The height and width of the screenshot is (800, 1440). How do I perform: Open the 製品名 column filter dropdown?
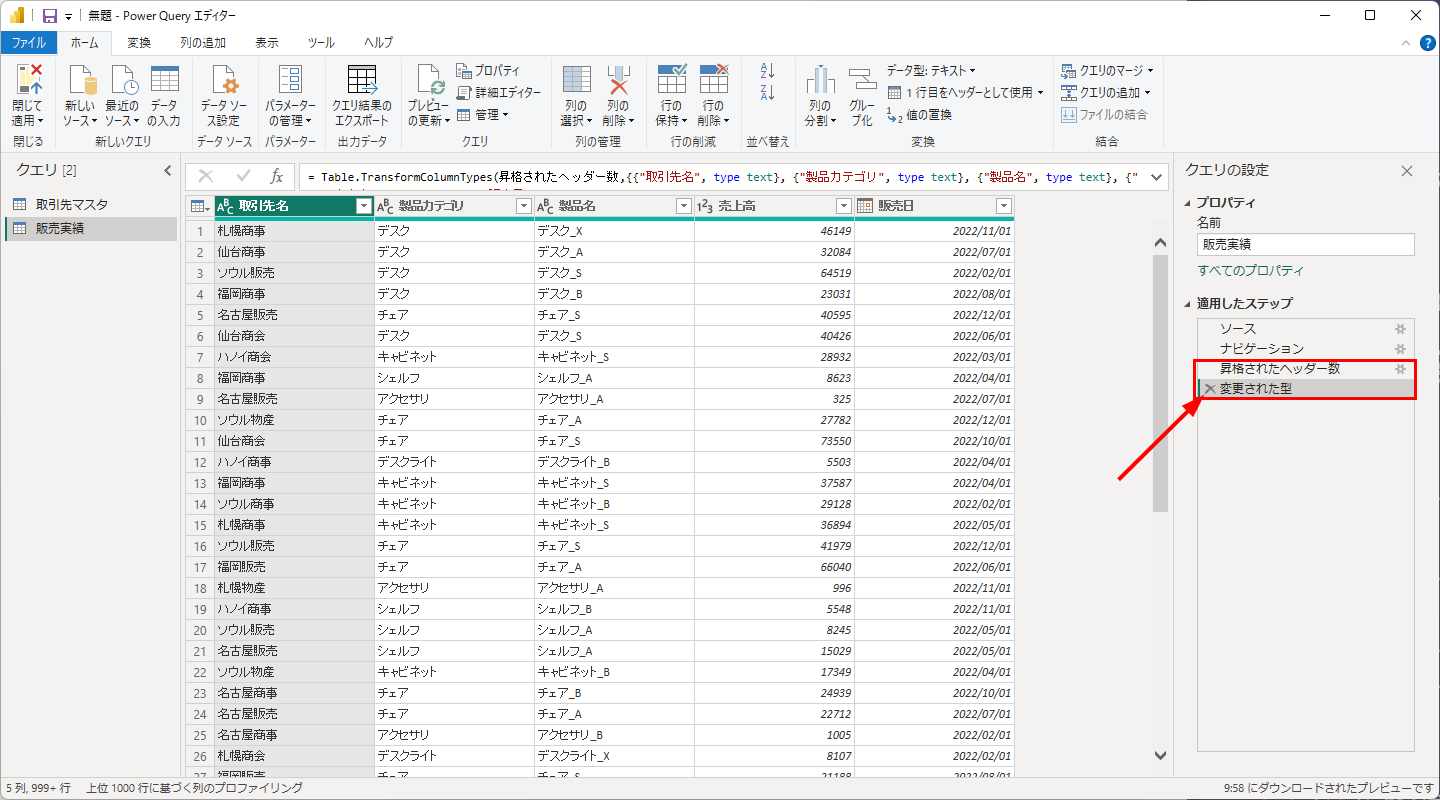[683, 206]
